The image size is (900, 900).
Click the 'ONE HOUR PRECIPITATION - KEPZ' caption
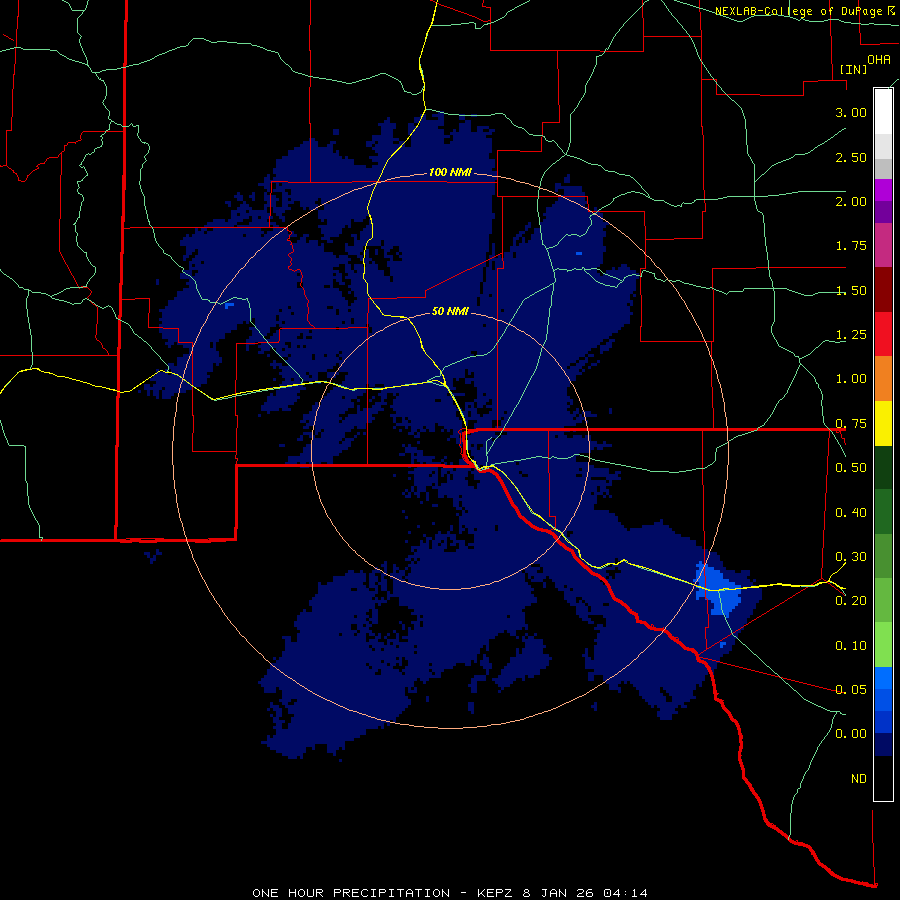(x=385, y=893)
